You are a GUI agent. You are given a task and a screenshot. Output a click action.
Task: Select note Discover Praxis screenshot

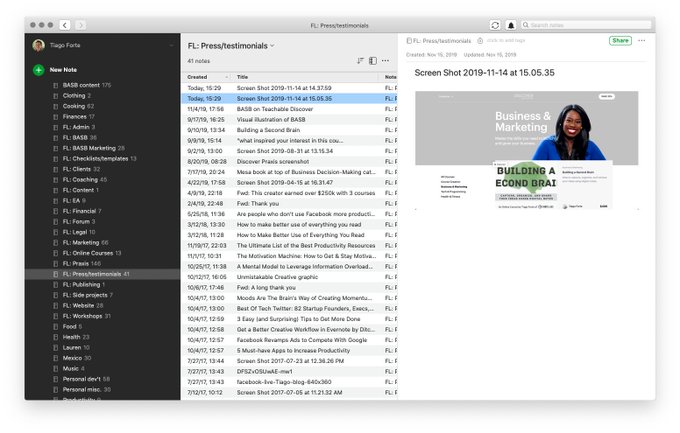[x=289, y=161]
